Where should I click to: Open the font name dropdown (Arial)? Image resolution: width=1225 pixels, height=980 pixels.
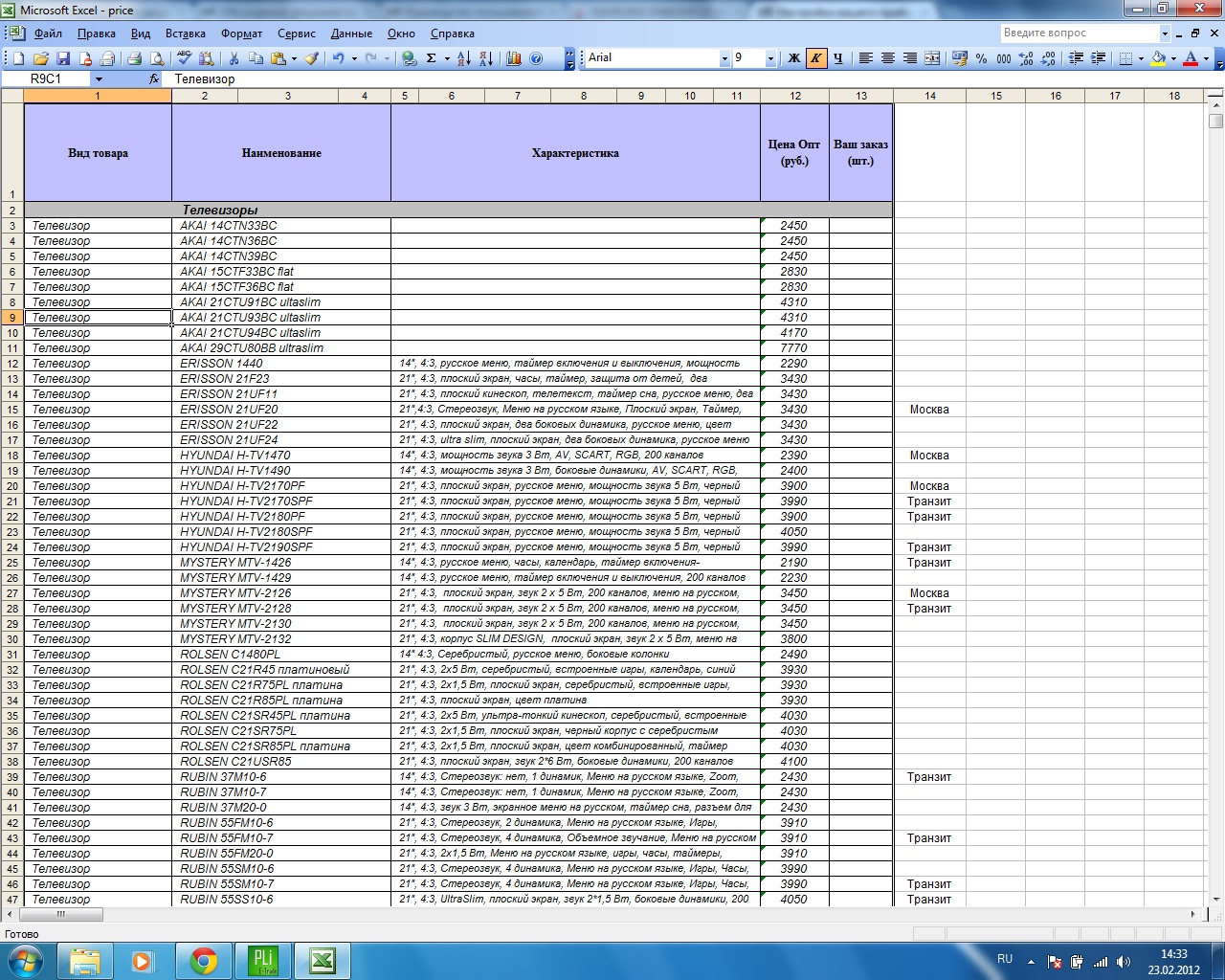pyautogui.click(x=724, y=58)
